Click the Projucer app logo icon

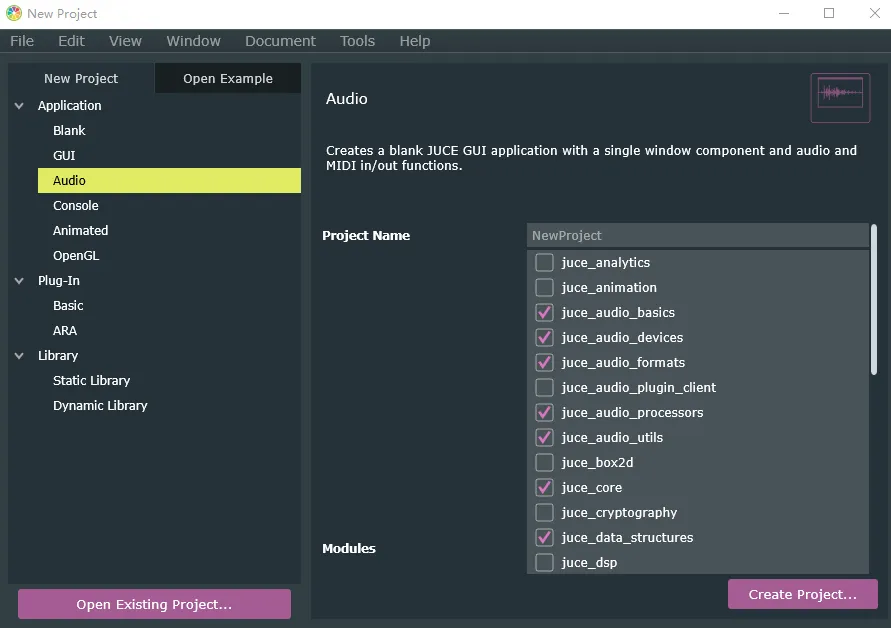pyautogui.click(x=14, y=14)
